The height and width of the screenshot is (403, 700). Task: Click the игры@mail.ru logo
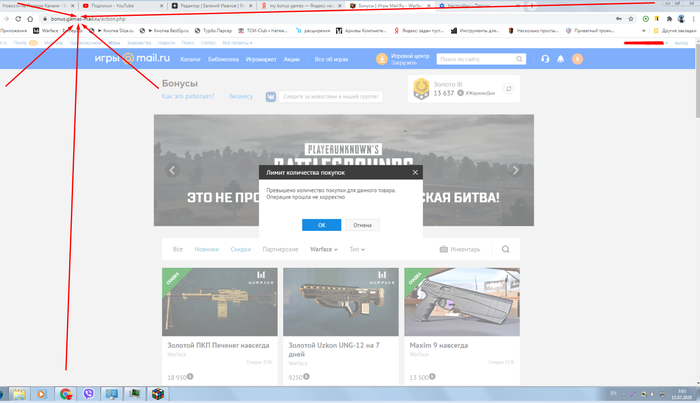pos(132,58)
